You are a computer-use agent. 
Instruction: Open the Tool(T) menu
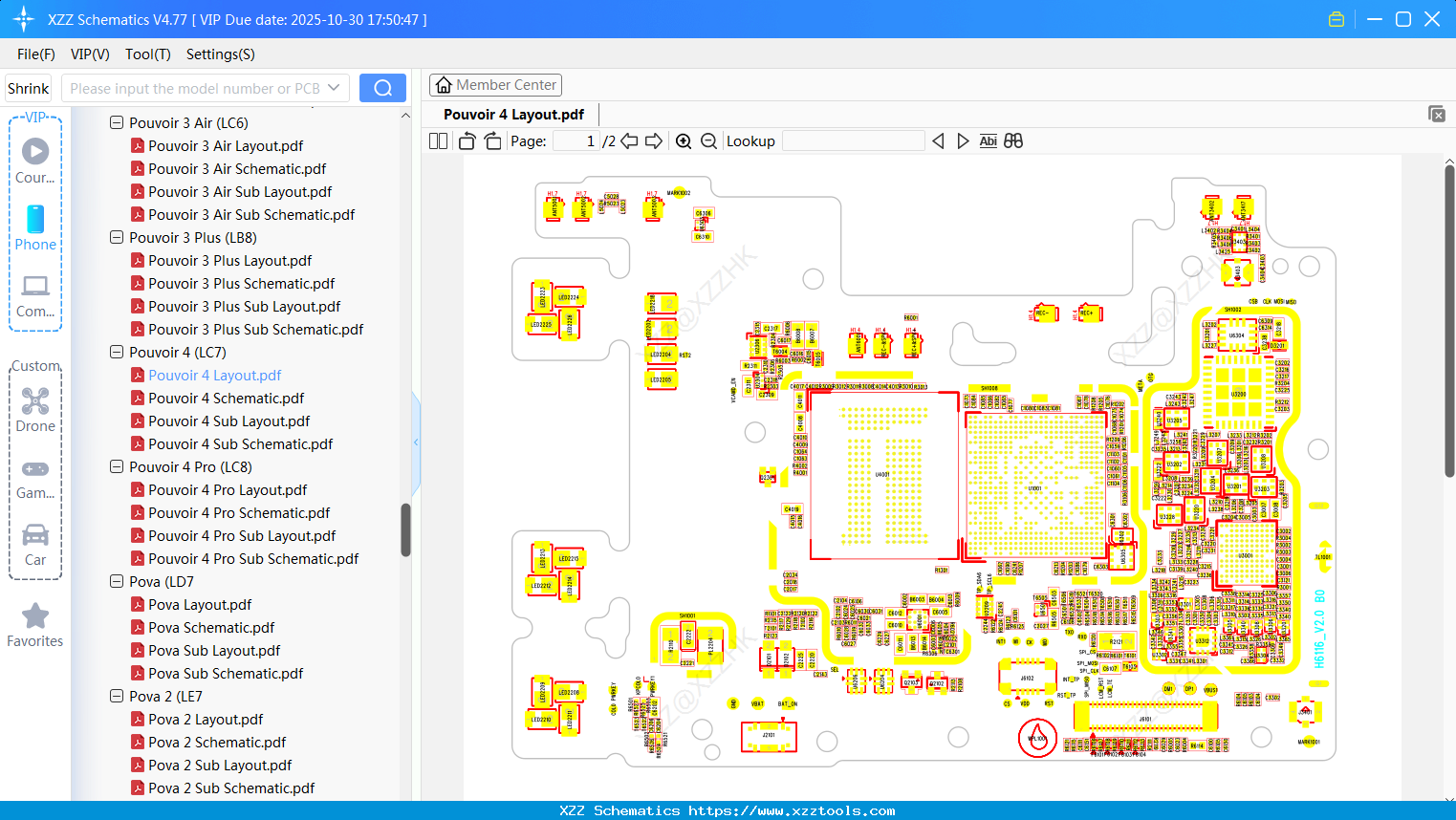point(147,54)
